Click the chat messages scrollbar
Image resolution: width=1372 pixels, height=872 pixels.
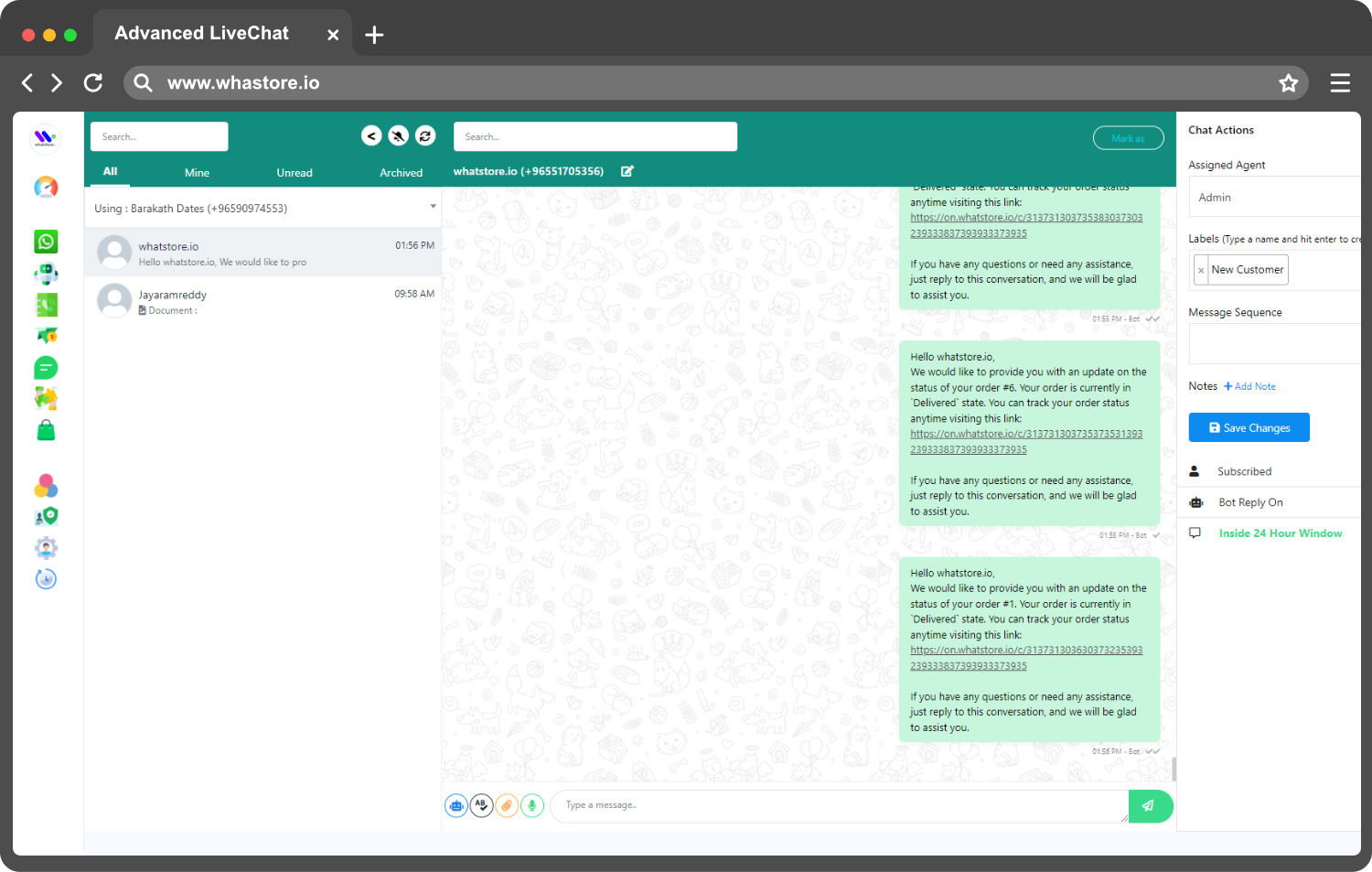pos(1174,769)
